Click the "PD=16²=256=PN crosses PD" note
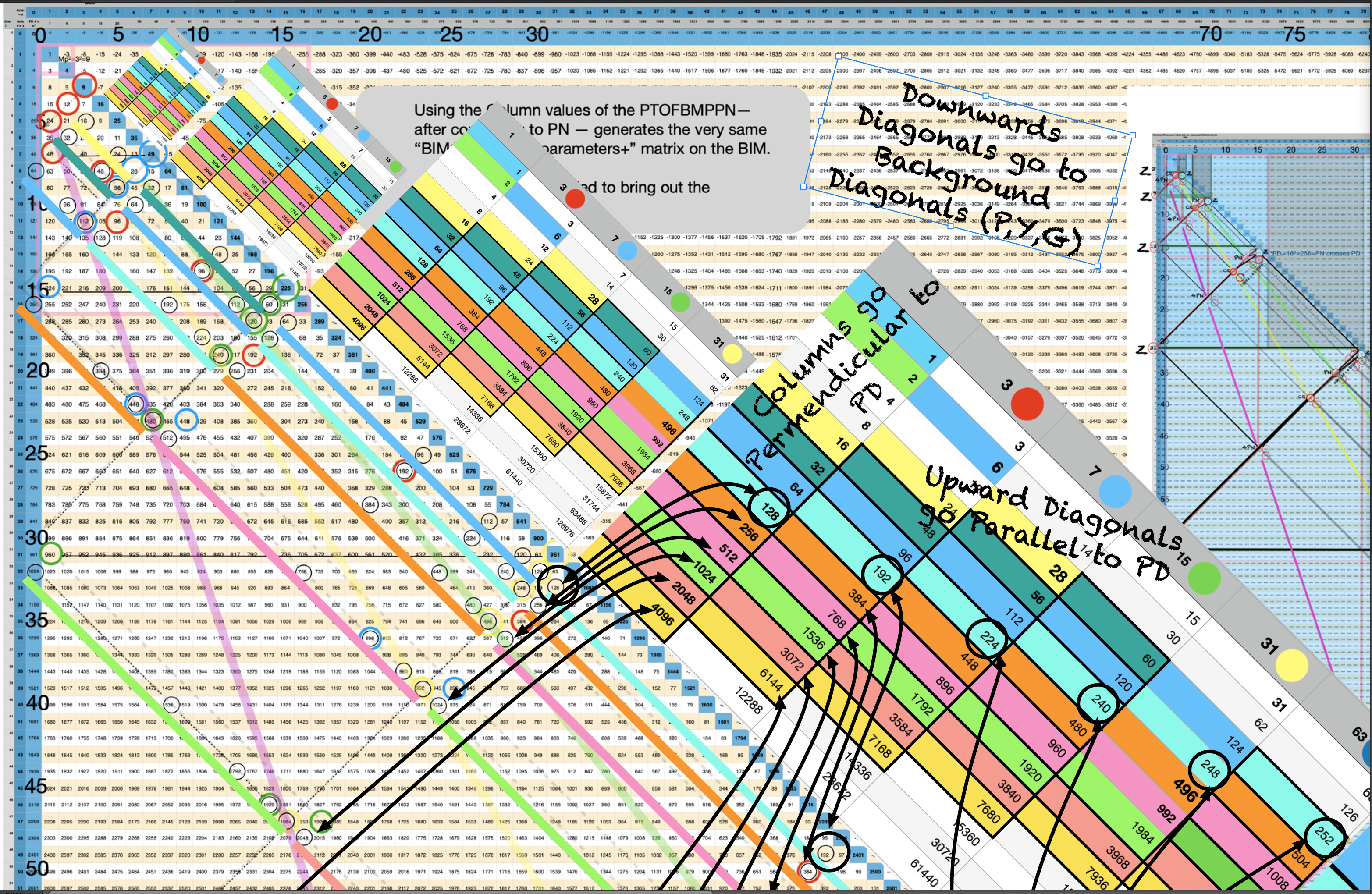 [x=1316, y=253]
